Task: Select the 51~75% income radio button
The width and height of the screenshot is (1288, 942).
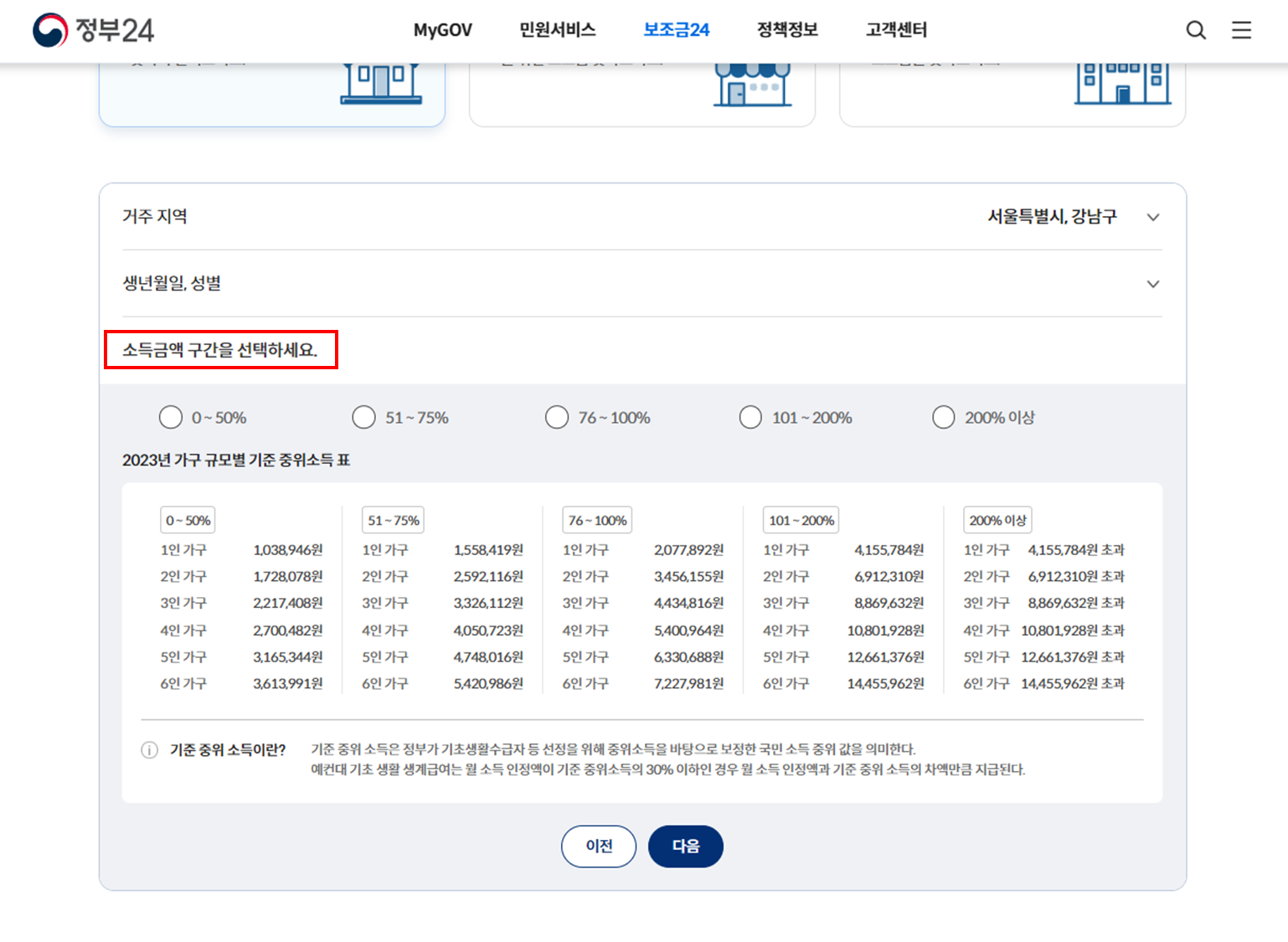Action: pos(363,416)
